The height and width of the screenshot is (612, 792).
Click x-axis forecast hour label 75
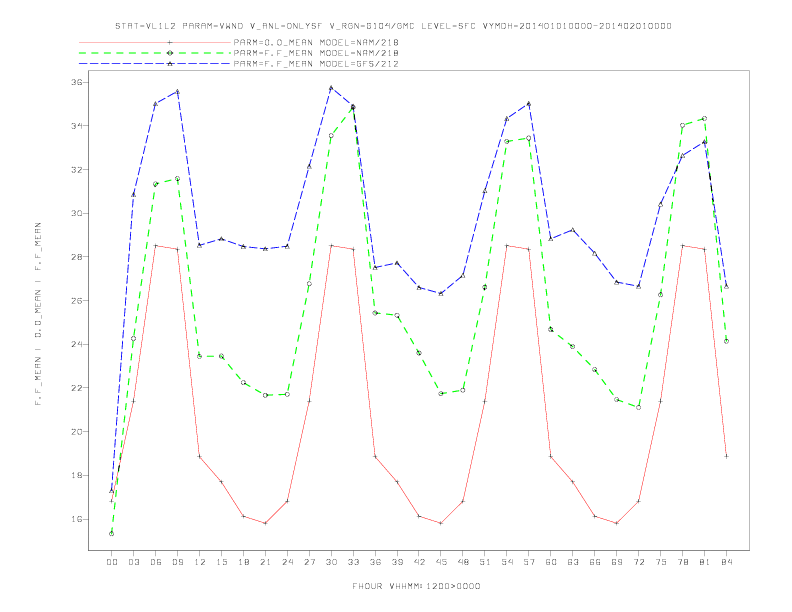point(660,562)
